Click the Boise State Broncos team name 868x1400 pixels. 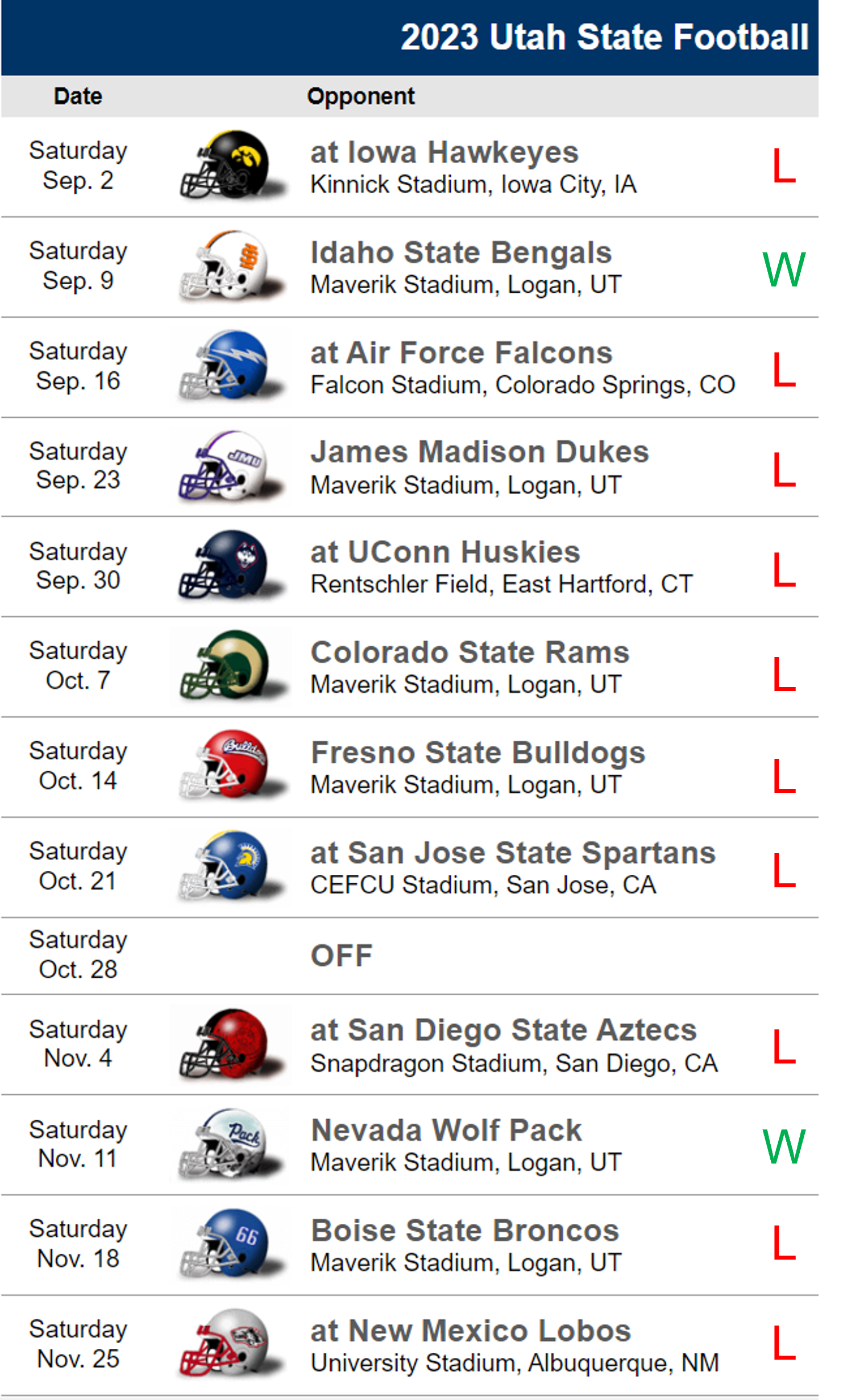(x=465, y=1230)
